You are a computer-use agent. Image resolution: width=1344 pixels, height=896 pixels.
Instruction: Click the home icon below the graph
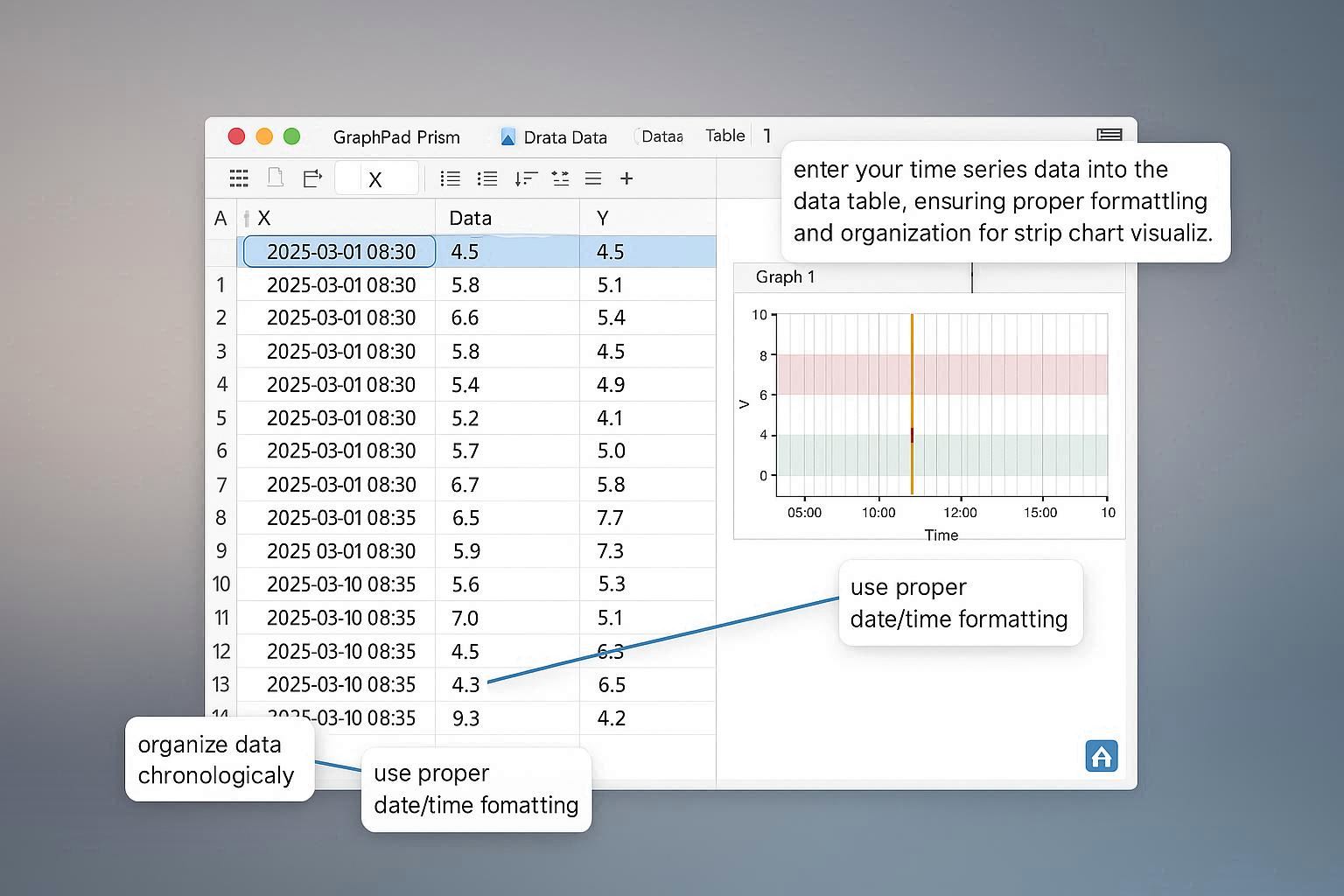pos(1102,755)
